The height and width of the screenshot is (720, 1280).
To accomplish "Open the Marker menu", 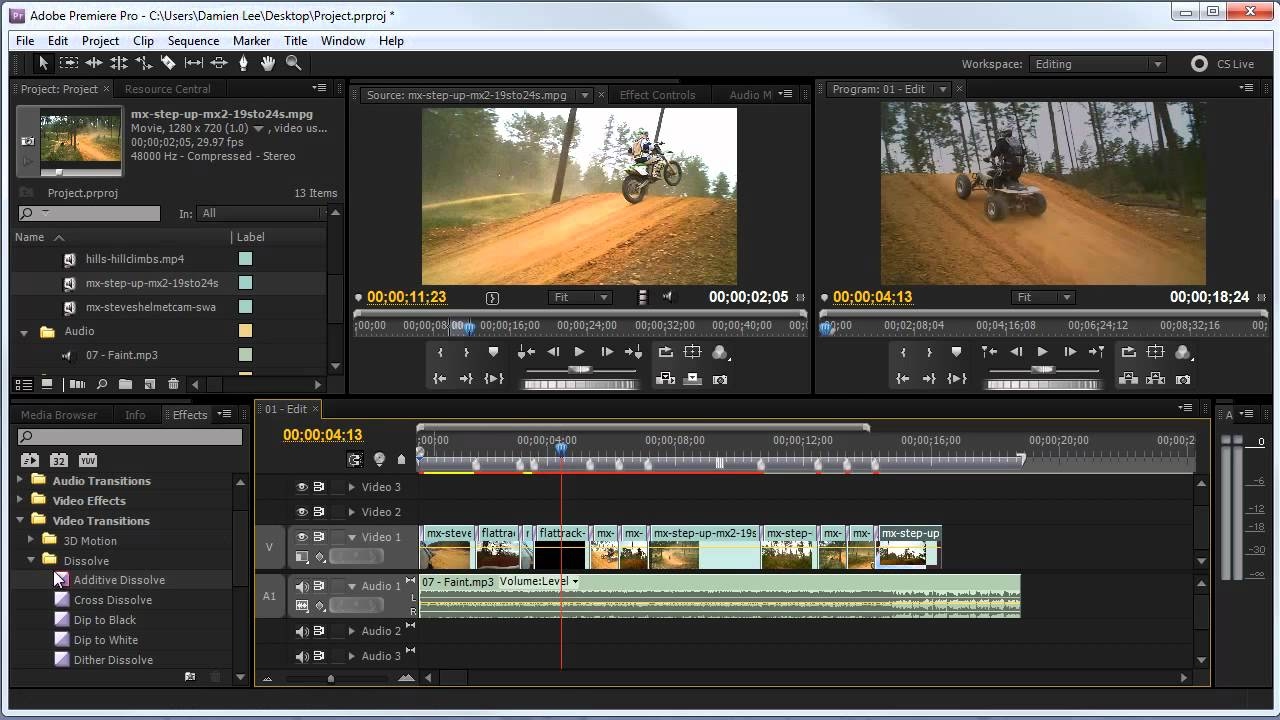I will (x=251, y=41).
